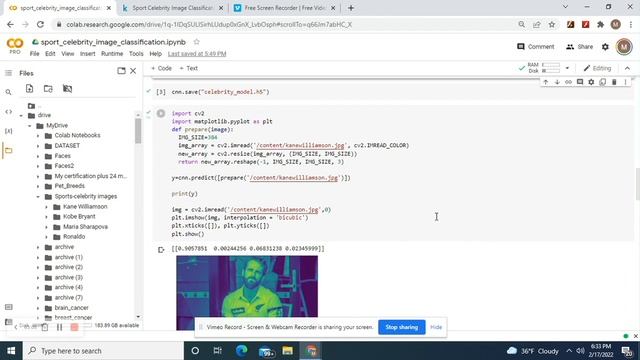Select the Maria Sharapova folder

tap(85, 227)
